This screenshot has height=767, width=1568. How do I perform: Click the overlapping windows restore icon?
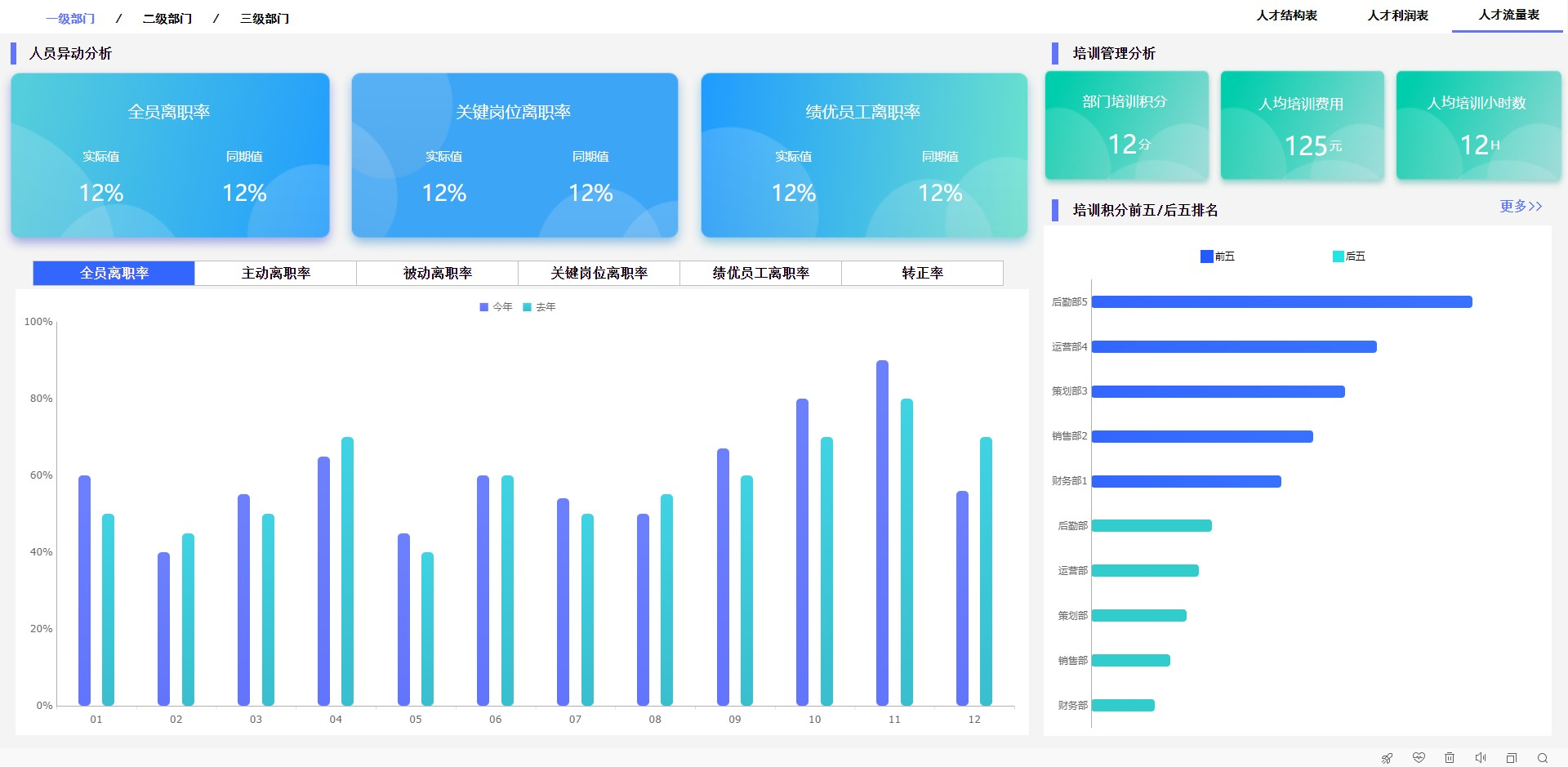1512,758
